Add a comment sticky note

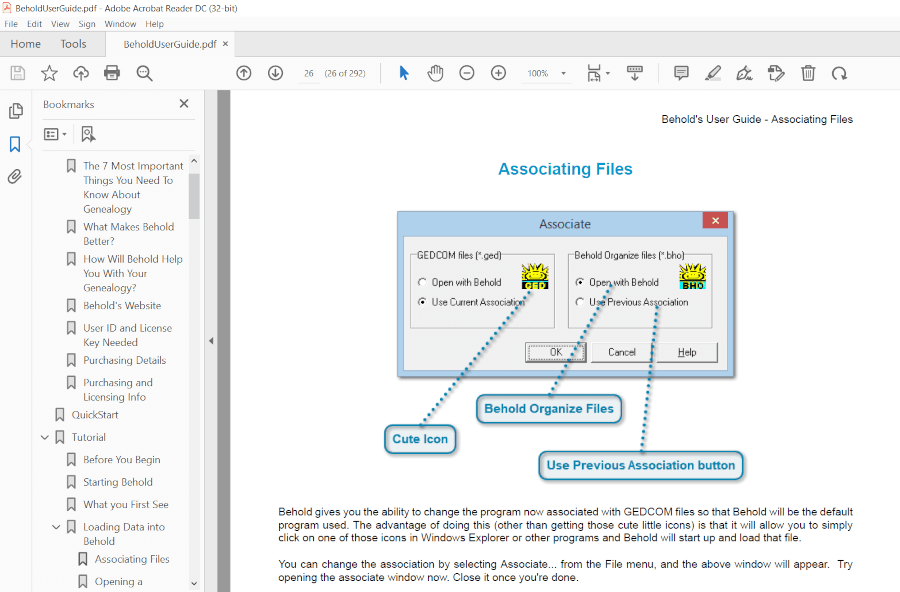(x=681, y=73)
